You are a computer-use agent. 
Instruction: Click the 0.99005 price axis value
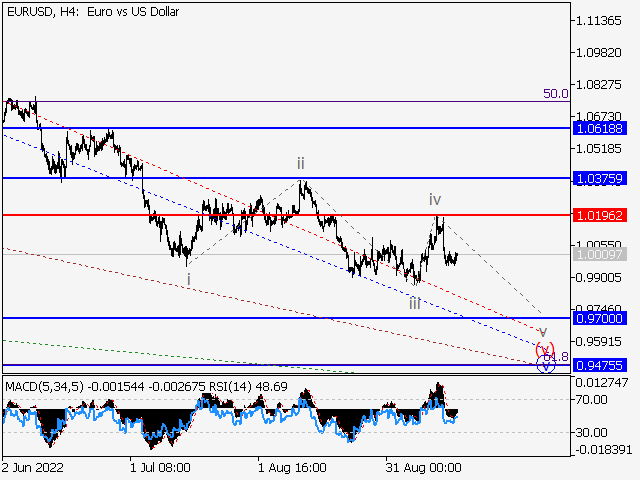pos(598,278)
